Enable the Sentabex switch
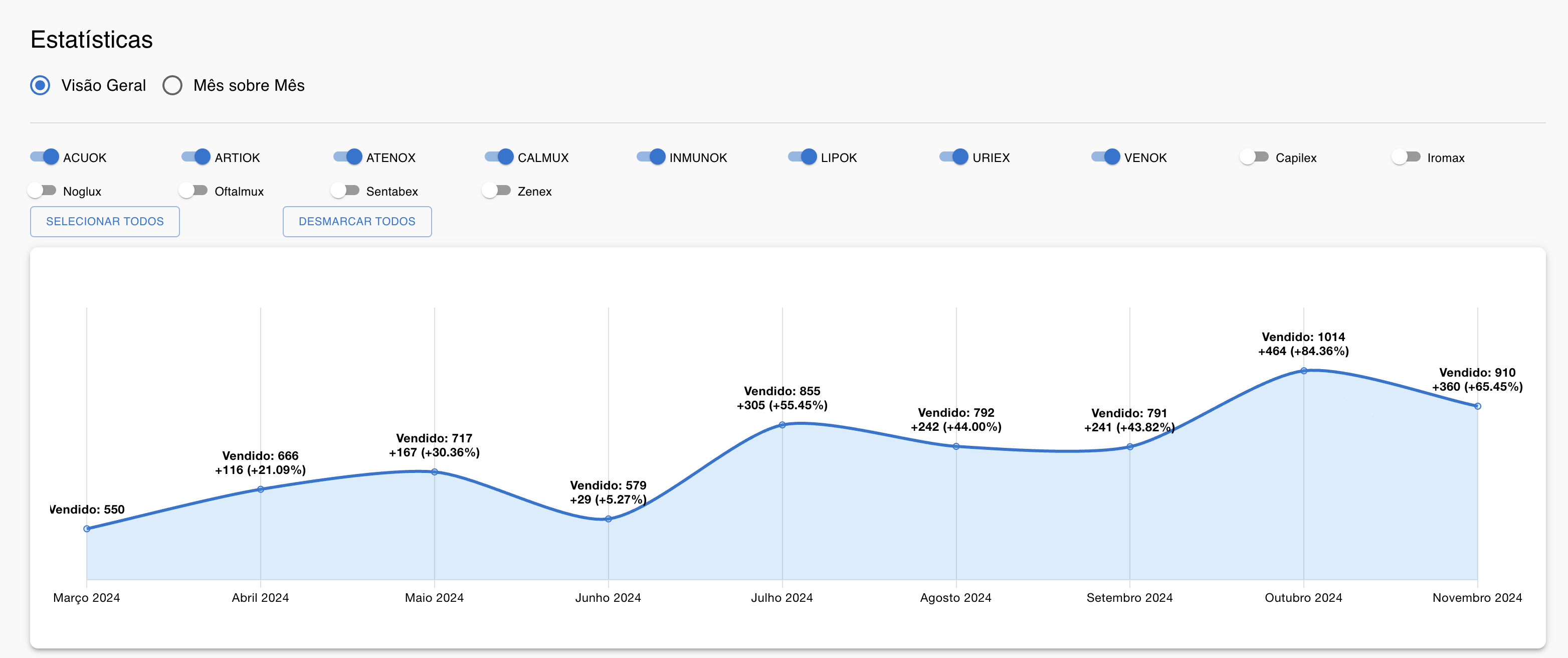 coord(345,191)
